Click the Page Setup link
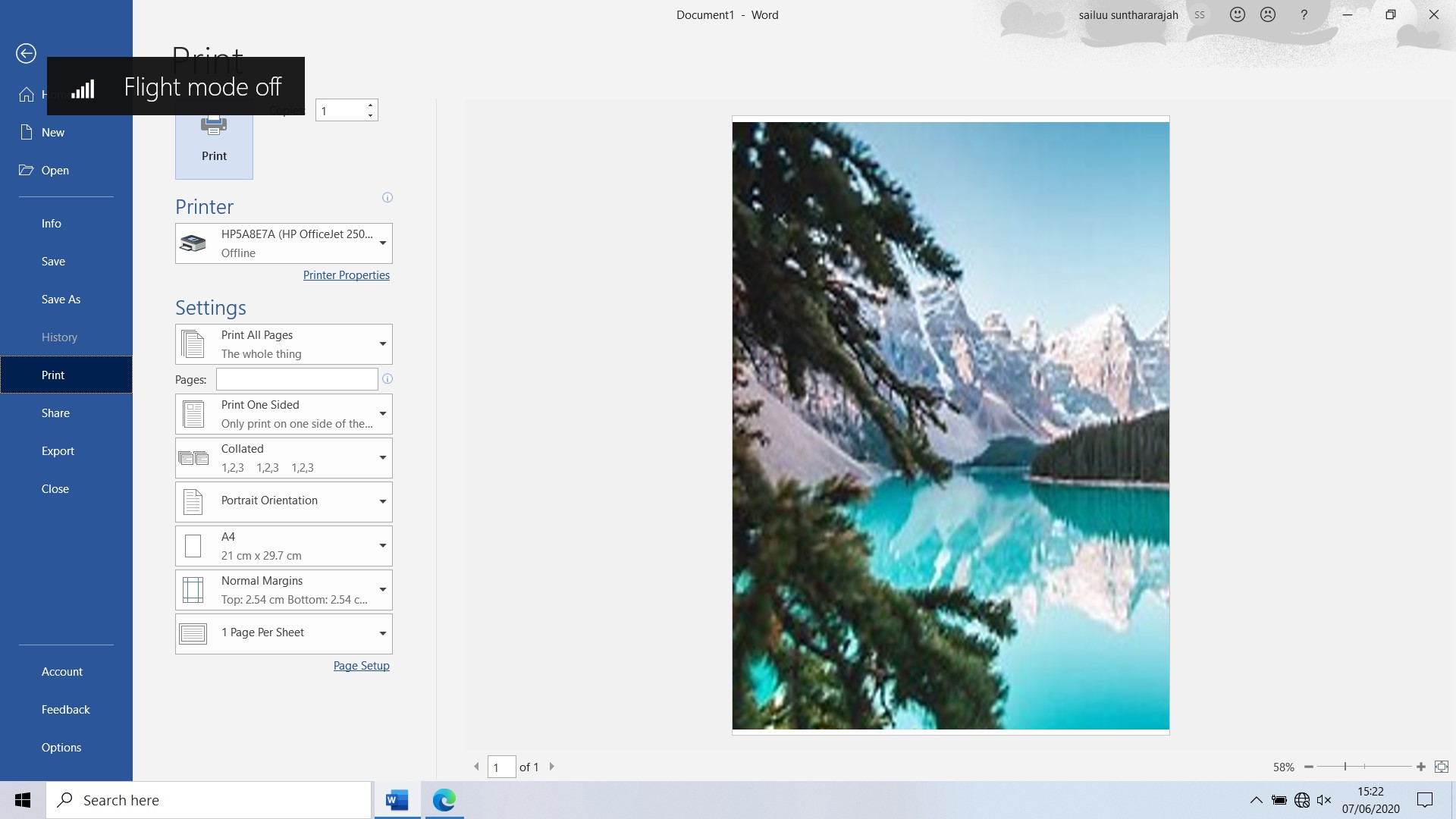This screenshot has height=819, width=1456. tap(361, 666)
